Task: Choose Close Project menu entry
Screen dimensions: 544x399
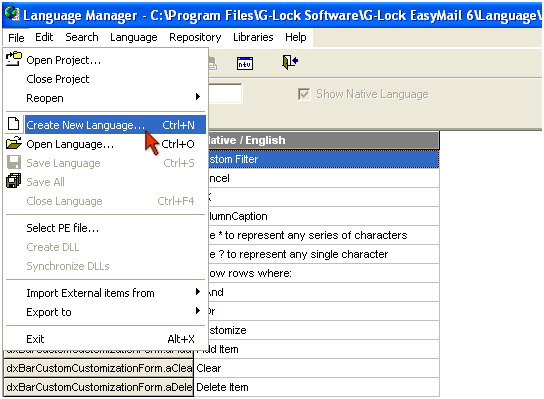Action: [105, 79]
